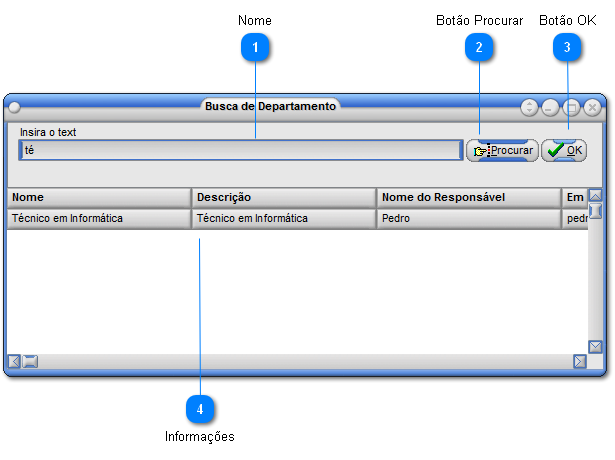Open the window menu round icon in title bar
Image resolution: width=615 pixels, height=460 pixels.
15,107
